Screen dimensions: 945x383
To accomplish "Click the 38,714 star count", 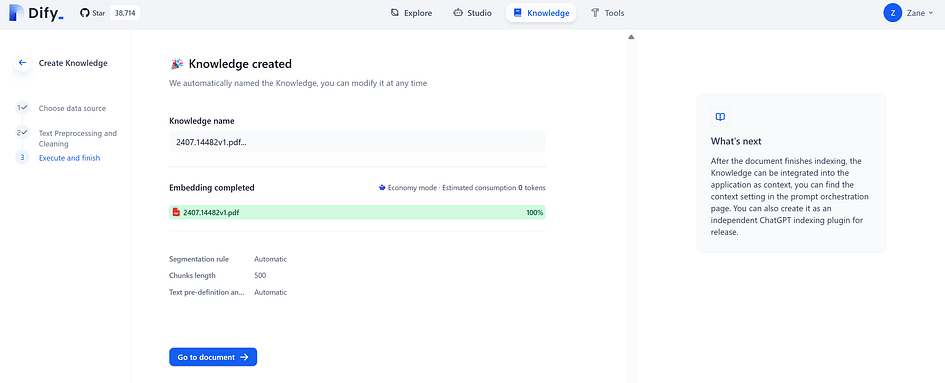I will (125, 13).
